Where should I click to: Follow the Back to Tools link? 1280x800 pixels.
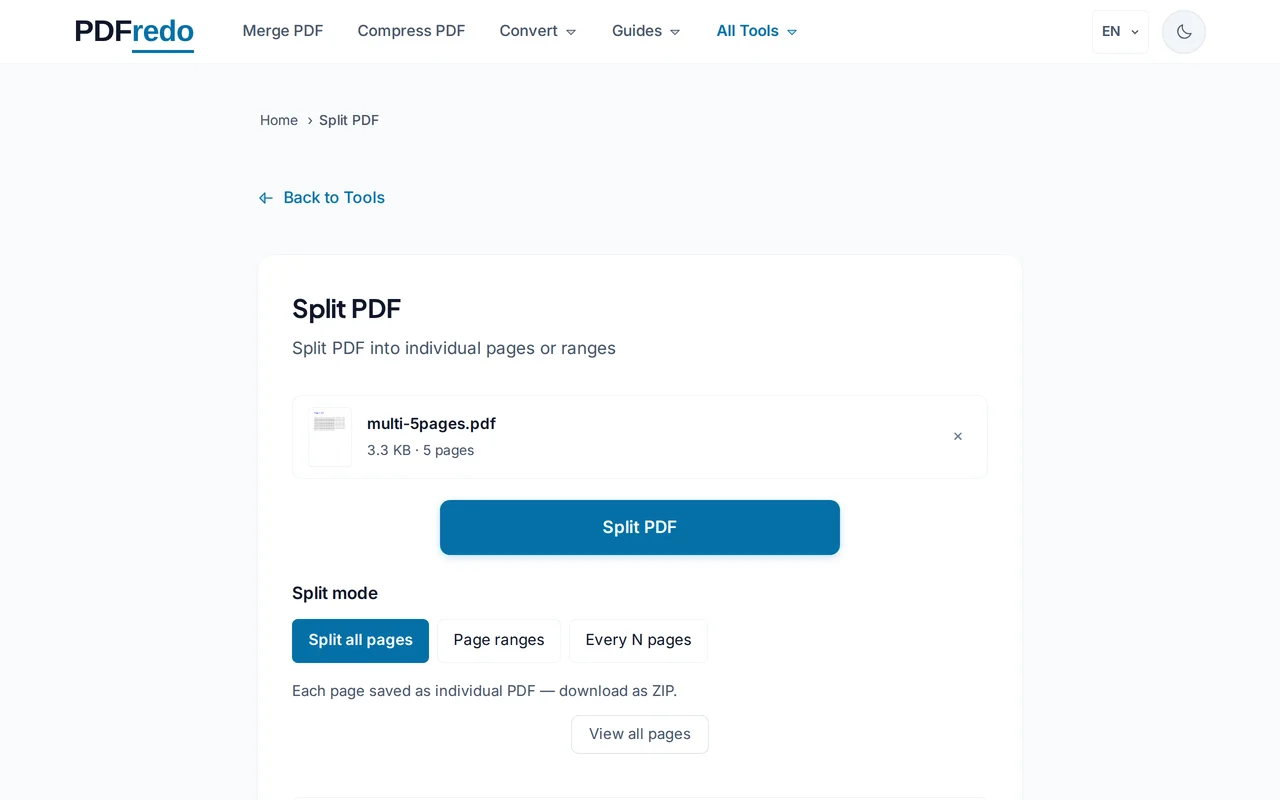point(334,197)
